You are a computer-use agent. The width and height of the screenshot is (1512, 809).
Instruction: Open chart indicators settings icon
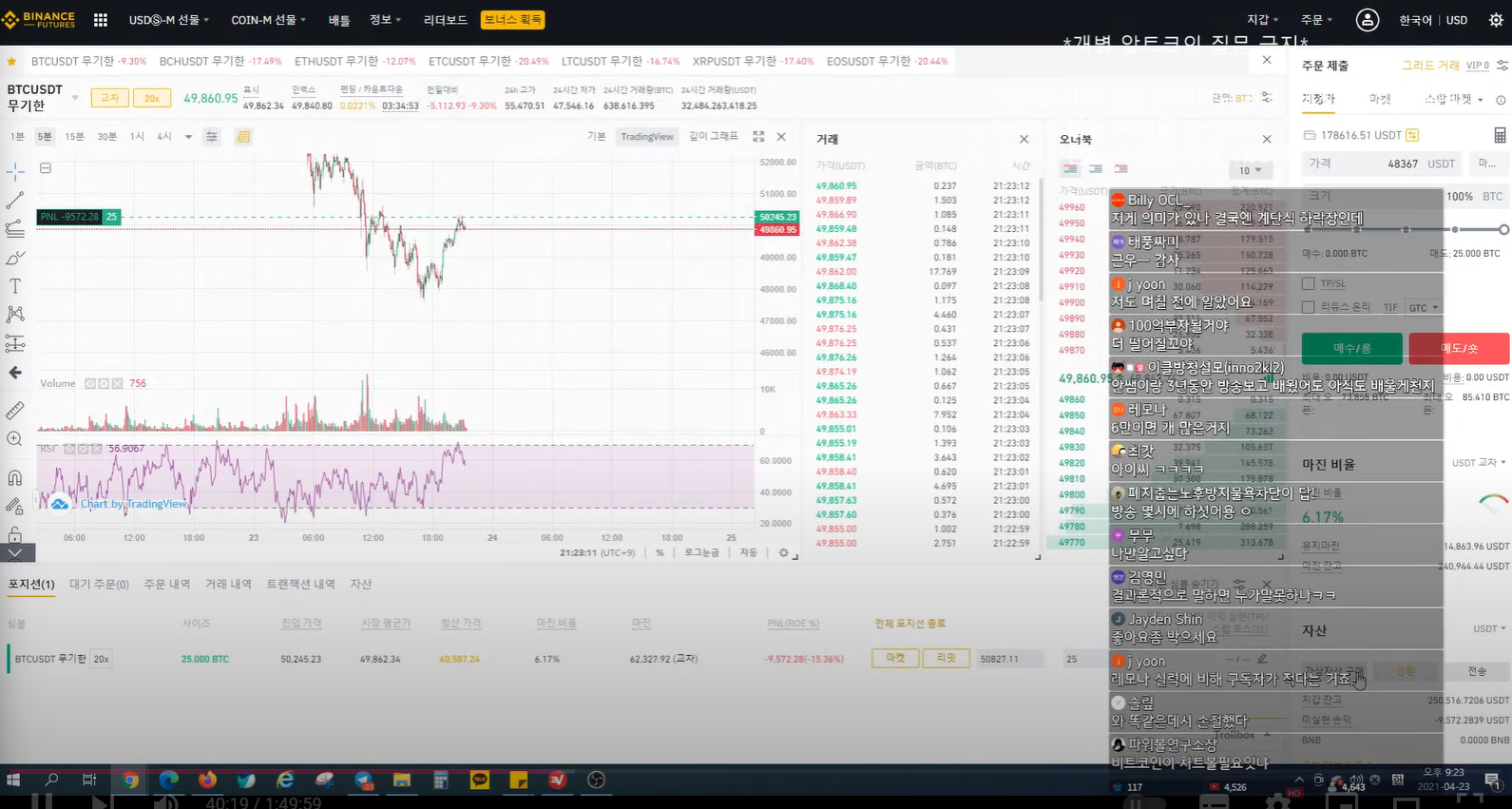[212, 137]
